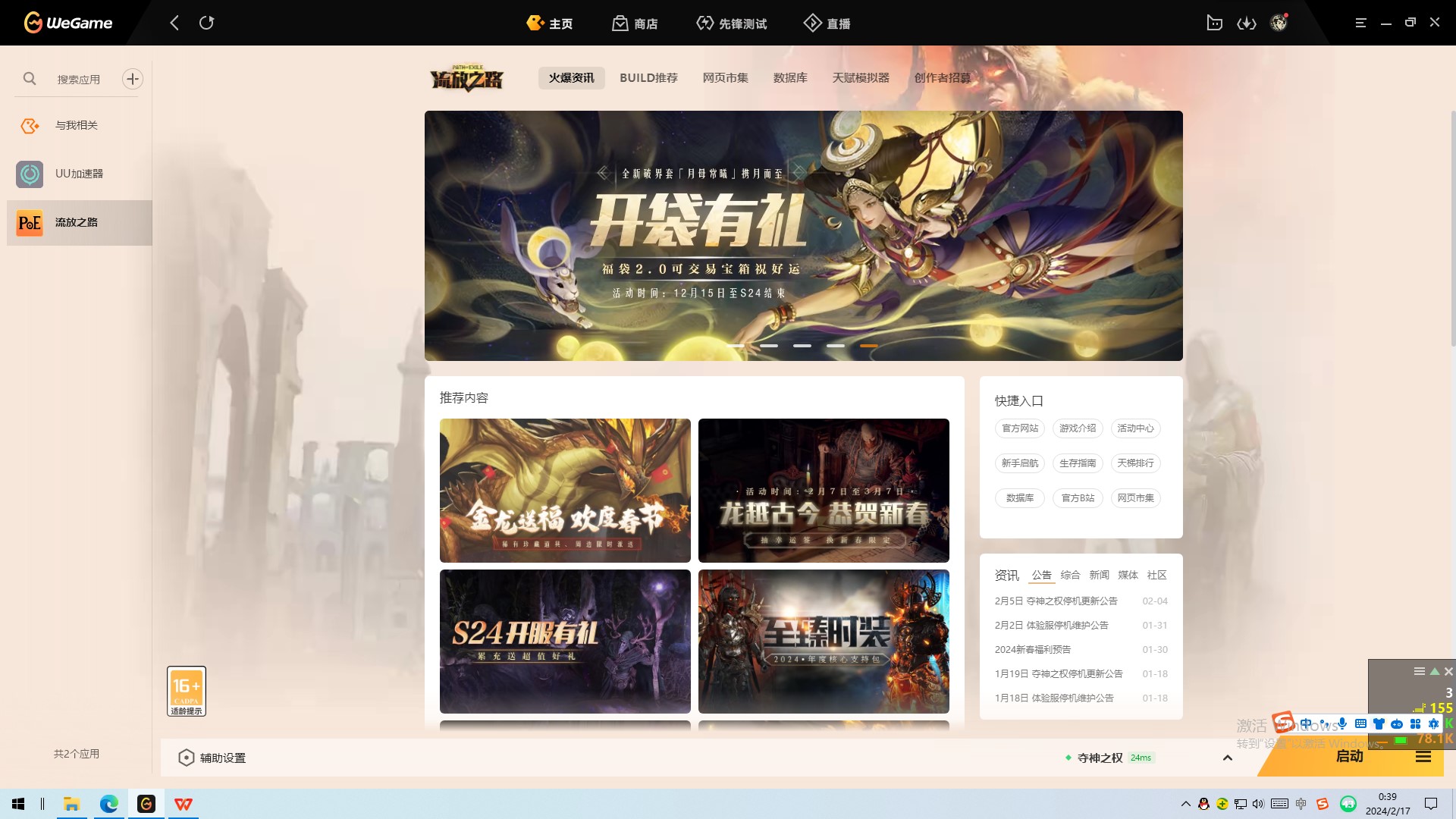This screenshot has width=1456, height=819.
Task: Open the Windows Start menu
Action: point(18,804)
